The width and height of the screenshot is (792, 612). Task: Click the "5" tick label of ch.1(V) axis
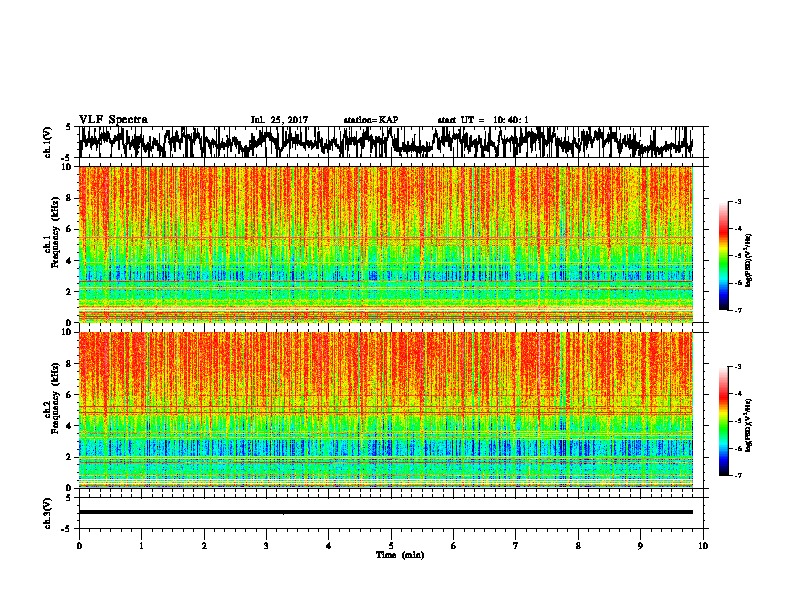[x=68, y=127]
